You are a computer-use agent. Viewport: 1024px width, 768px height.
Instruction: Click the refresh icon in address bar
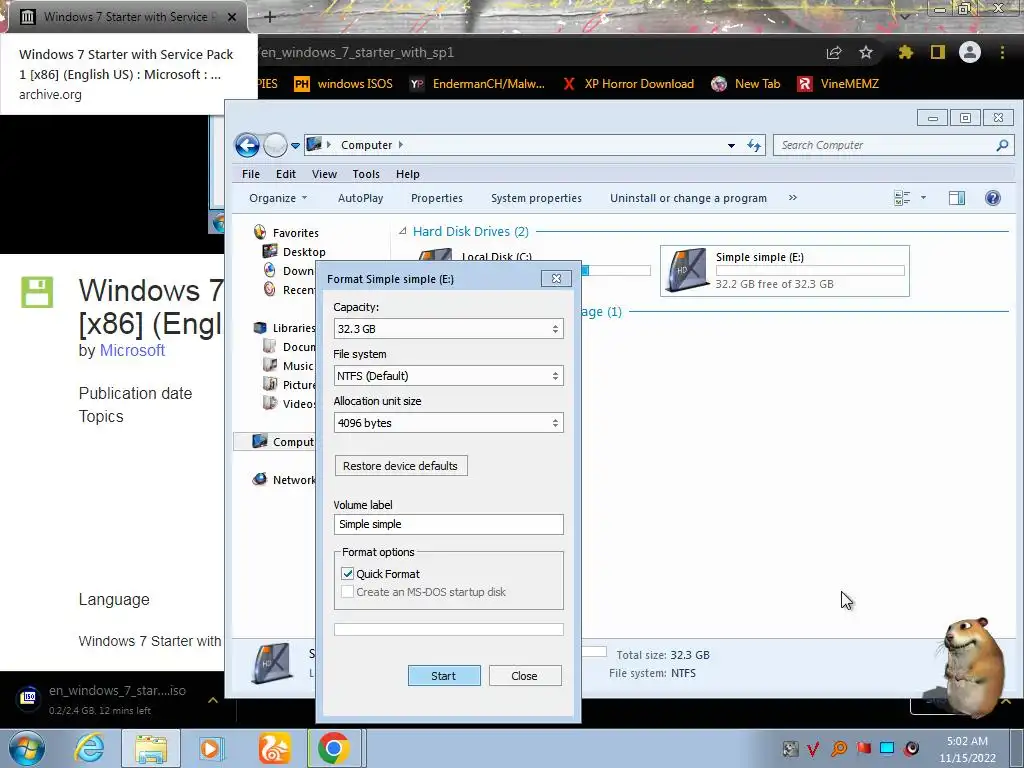754,145
